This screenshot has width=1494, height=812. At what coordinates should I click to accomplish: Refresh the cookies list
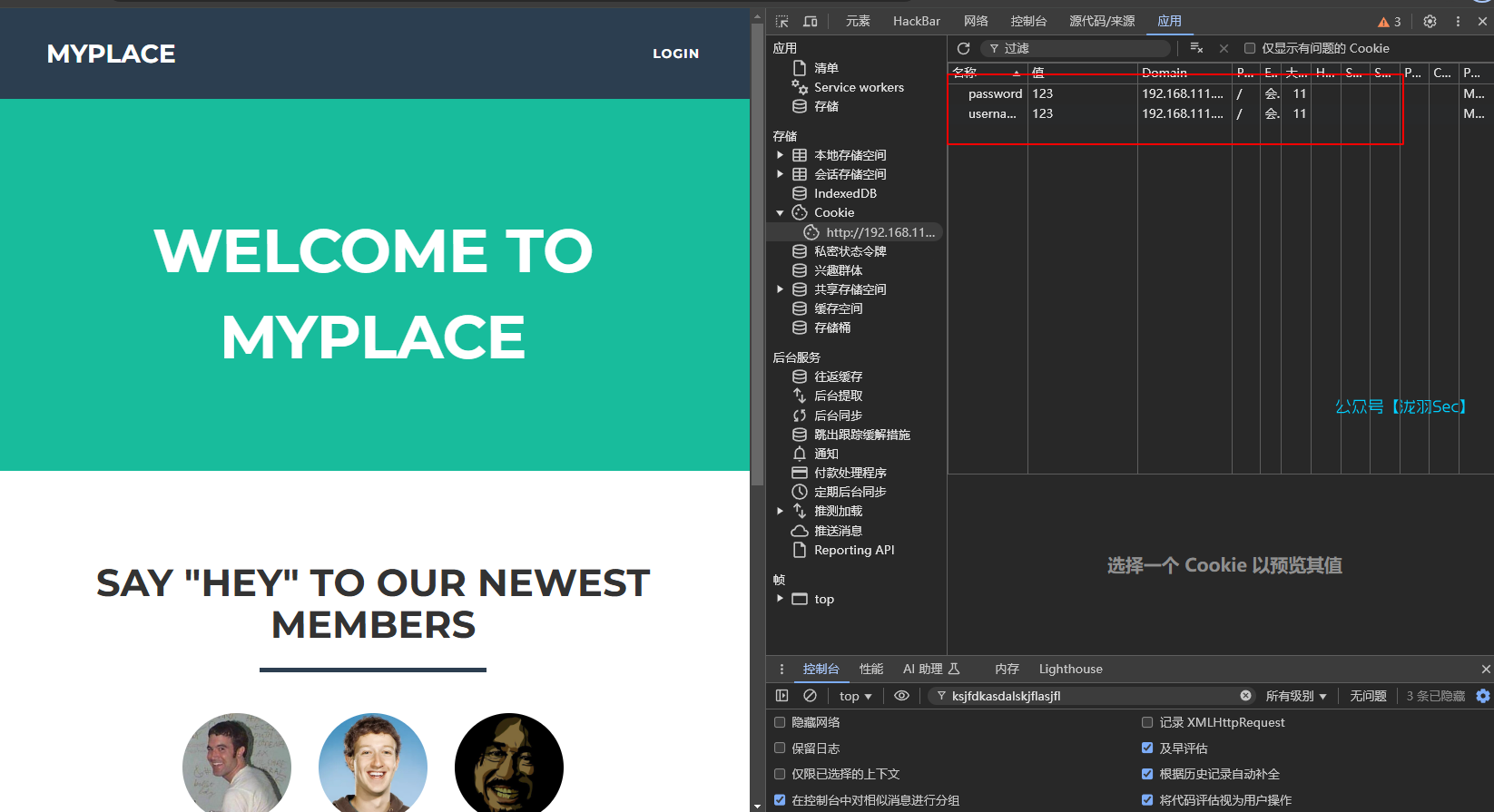(x=964, y=48)
